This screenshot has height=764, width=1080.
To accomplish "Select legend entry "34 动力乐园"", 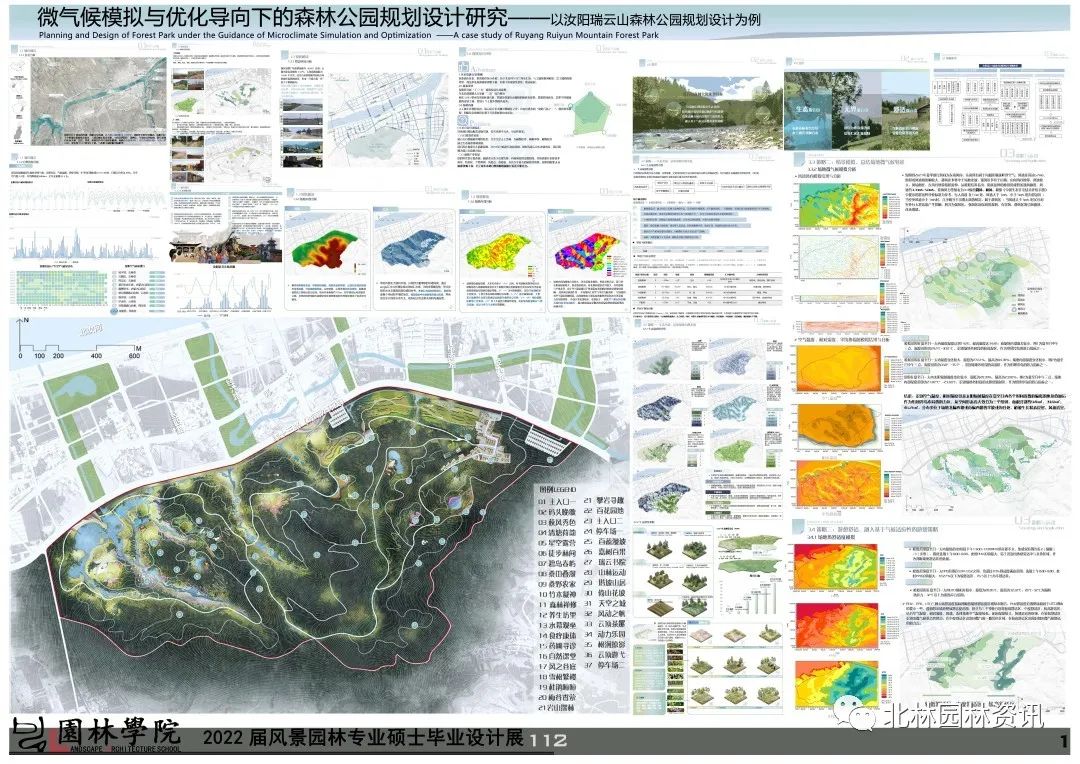I will [x=604, y=634].
